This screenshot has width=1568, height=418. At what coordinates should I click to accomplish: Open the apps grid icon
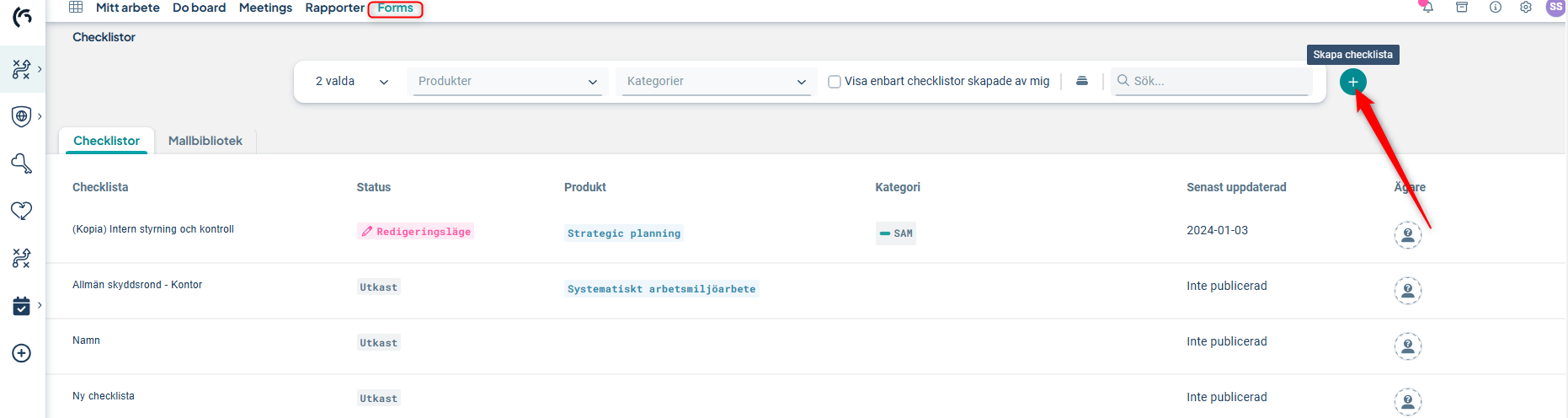click(x=76, y=8)
